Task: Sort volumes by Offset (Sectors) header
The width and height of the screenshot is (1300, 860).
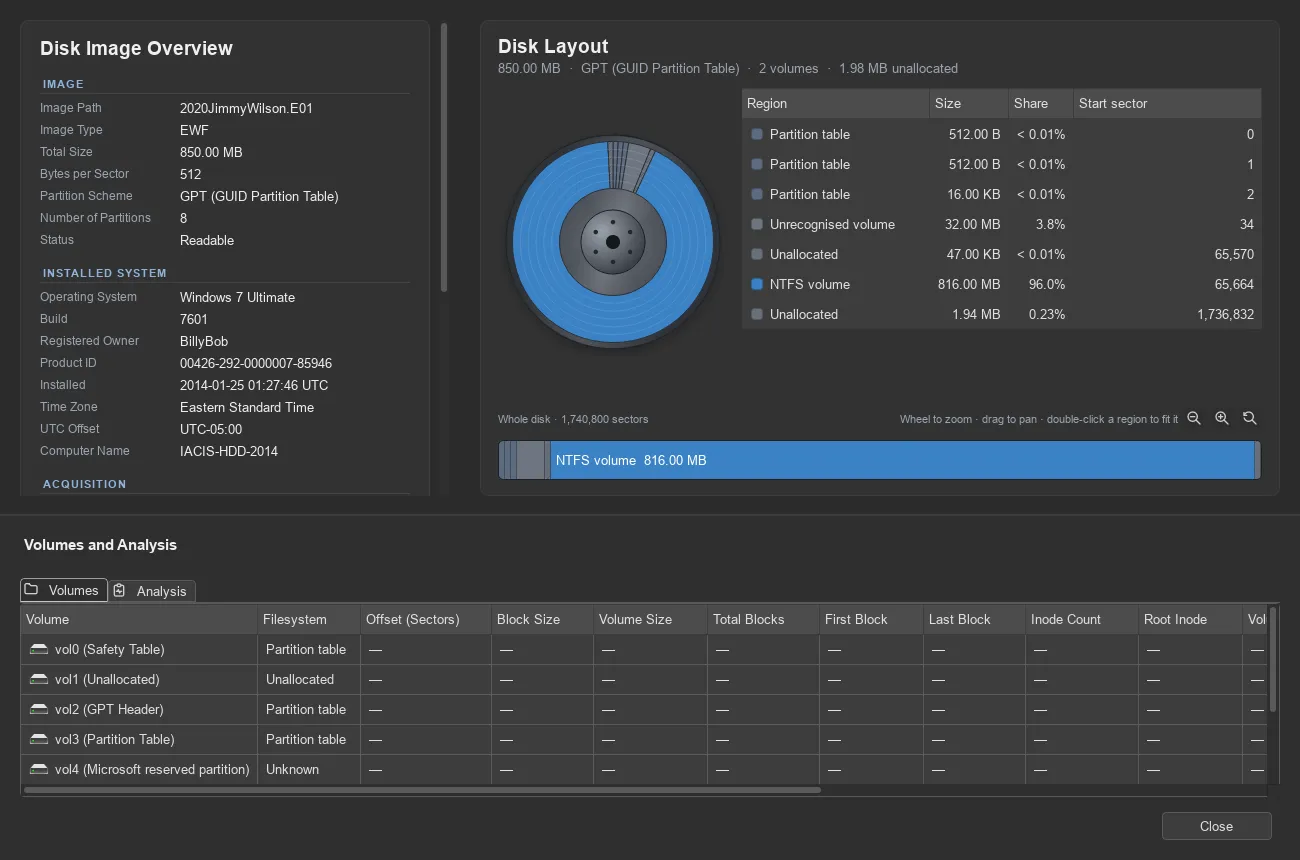Action: tap(426, 619)
